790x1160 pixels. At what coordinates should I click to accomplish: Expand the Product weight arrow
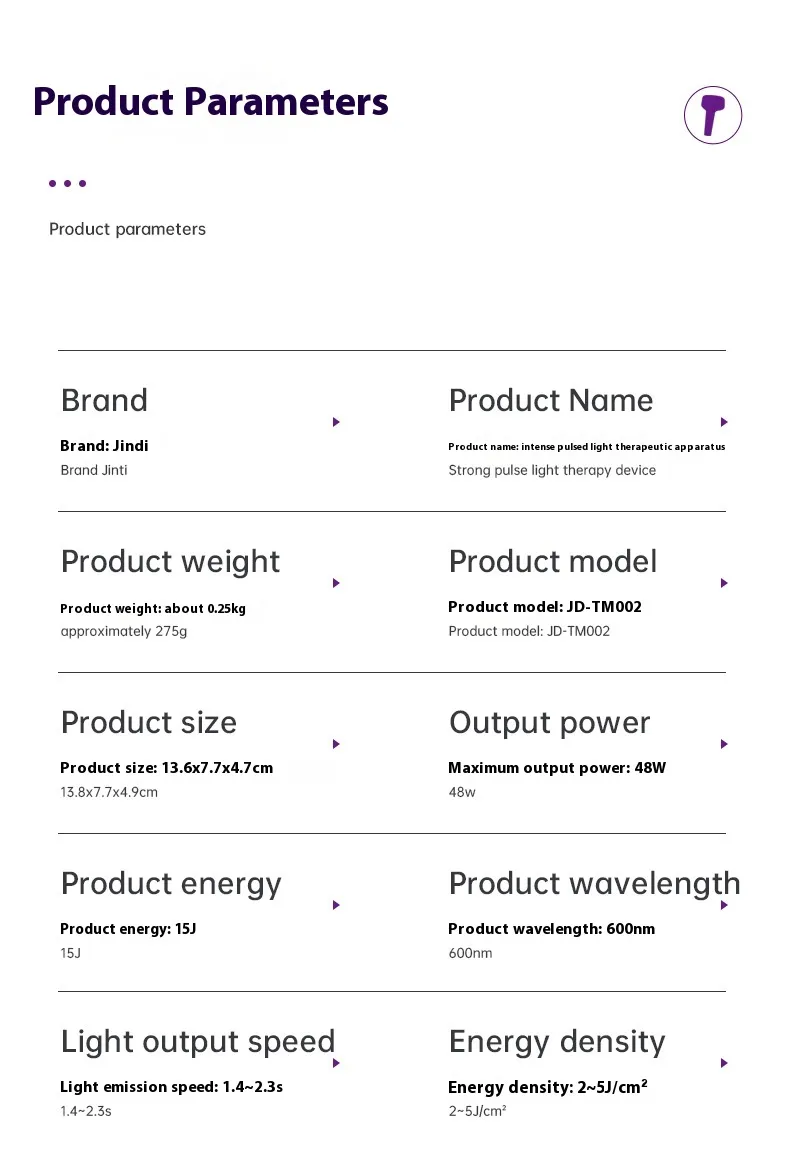point(336,583)
